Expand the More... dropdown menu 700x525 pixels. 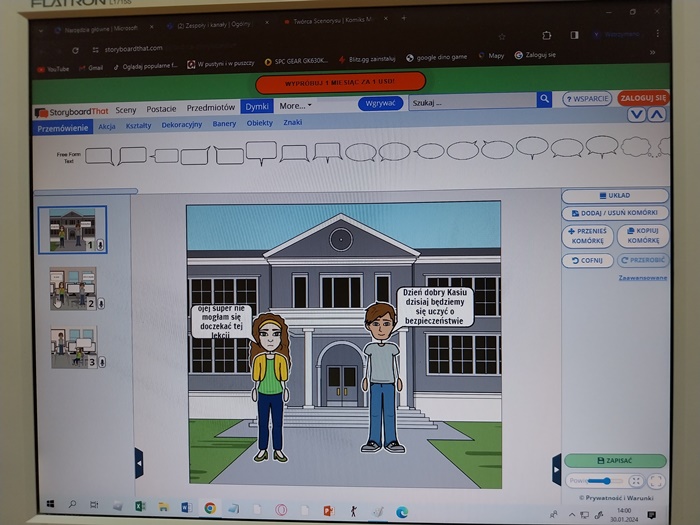(x=295, y=106)
